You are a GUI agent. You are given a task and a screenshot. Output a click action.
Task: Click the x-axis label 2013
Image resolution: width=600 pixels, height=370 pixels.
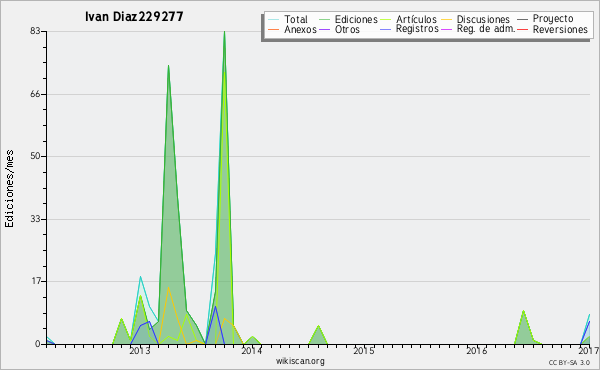point(140,351)
